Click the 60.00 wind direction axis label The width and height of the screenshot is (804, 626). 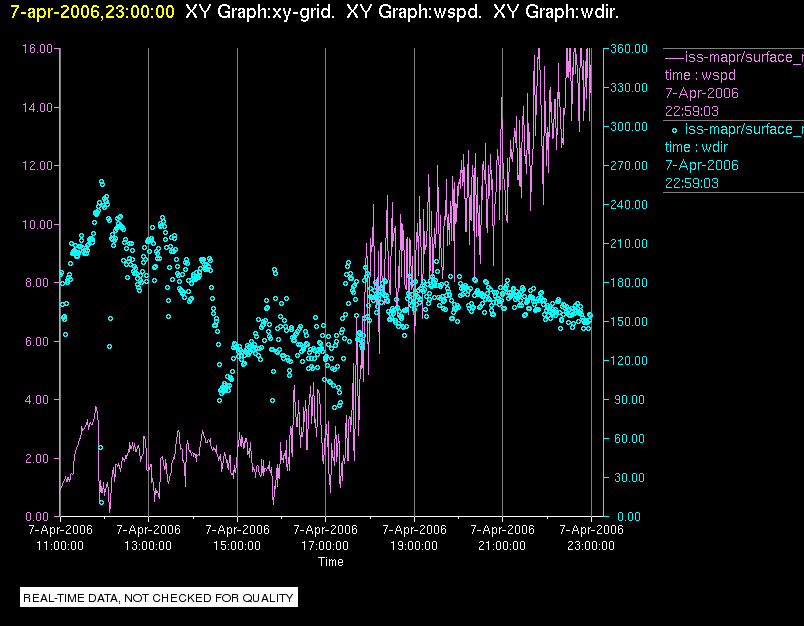[629, 438]
